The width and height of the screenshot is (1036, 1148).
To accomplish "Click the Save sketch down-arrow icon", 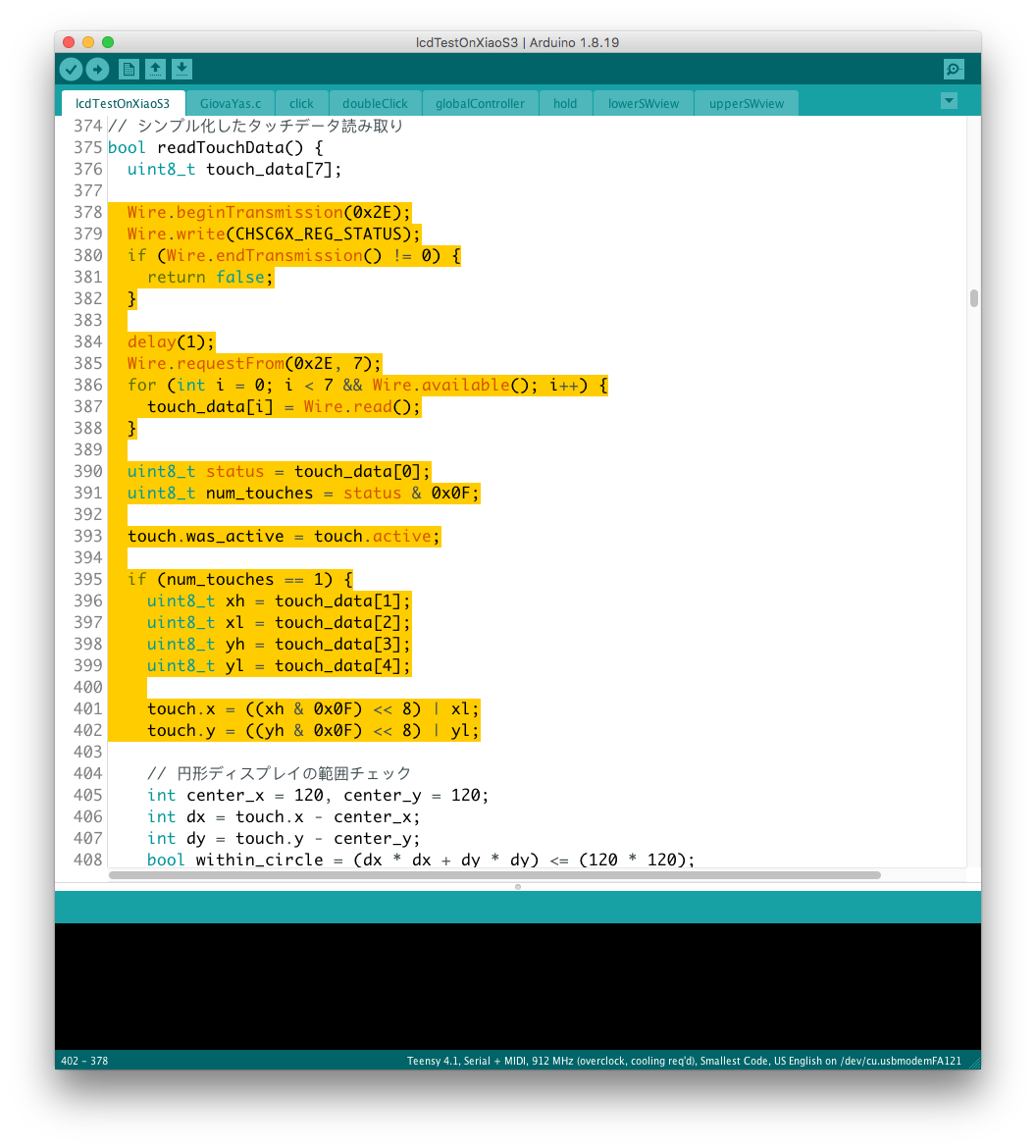I will (x=181, y=69).
